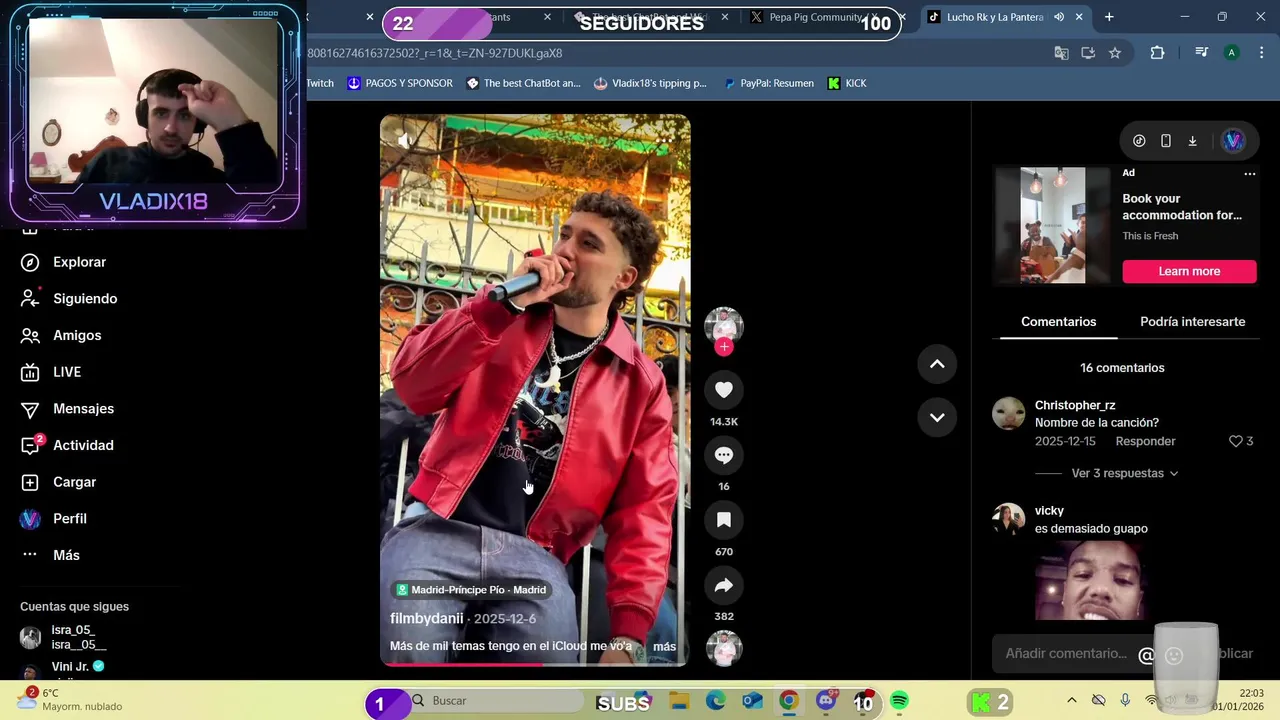This screenshot has height=720, width=1280.
Task: Seek on the red video progress bar
Action: point(535,664)
